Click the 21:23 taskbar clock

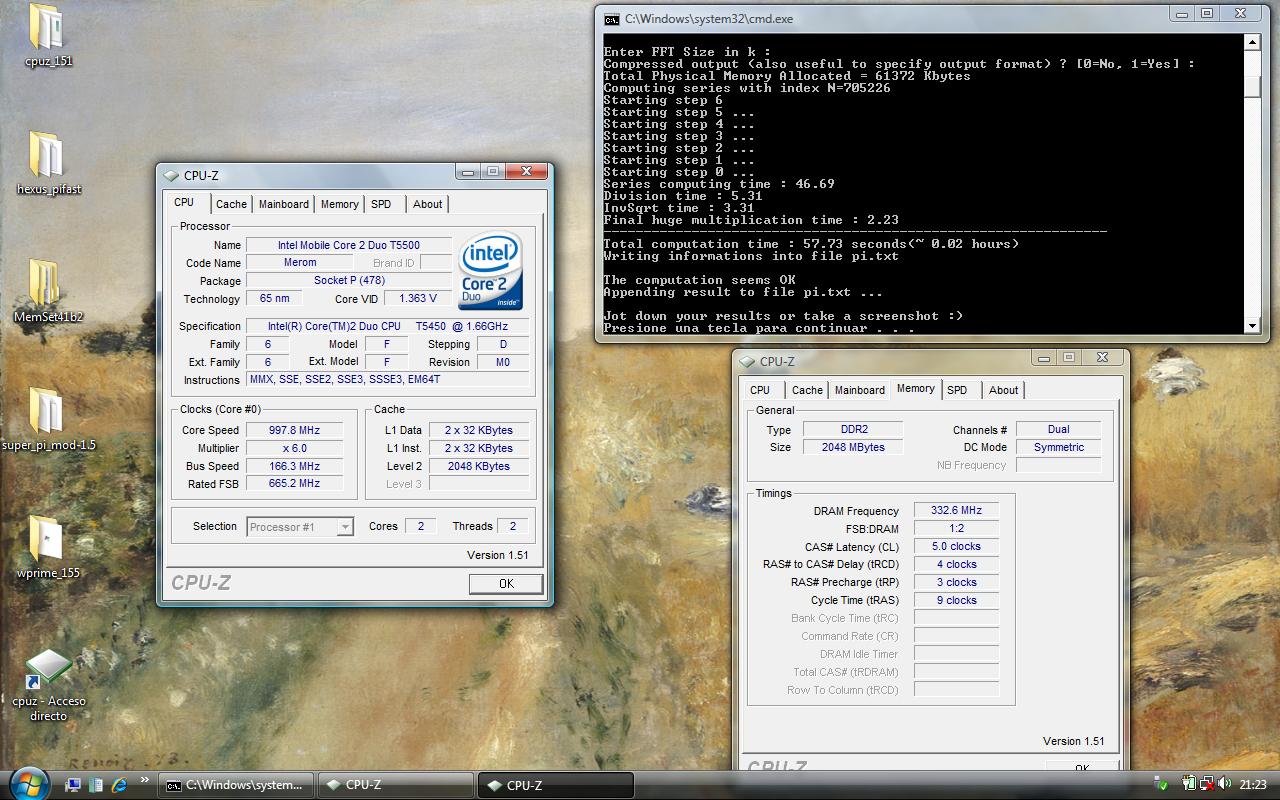click(x=1252, y=785)
